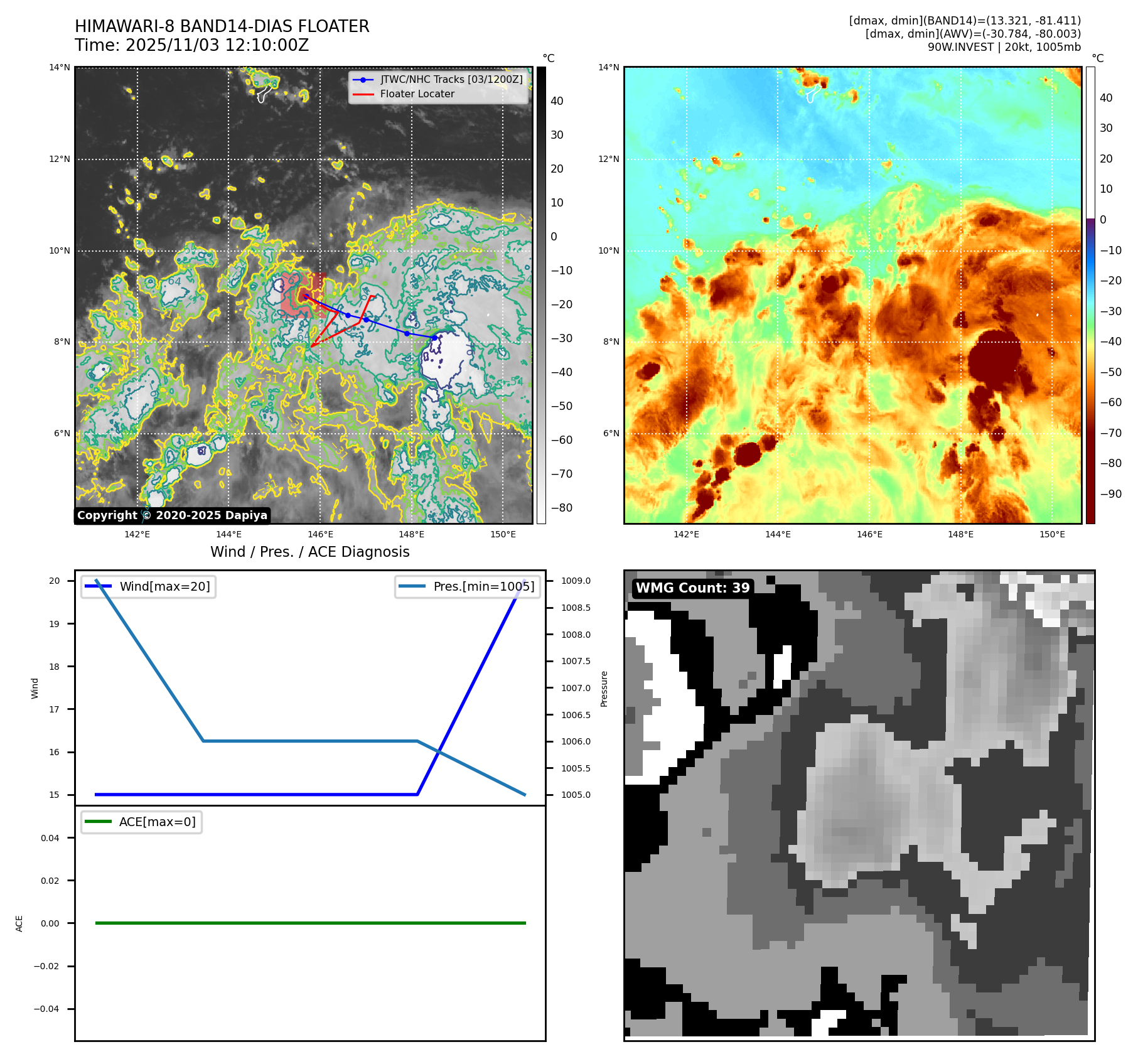This screenshot has height=1064, width=1138.
Task: Click the Time 2025/11/03 12:10:00Z text
Action: point(191,45)
